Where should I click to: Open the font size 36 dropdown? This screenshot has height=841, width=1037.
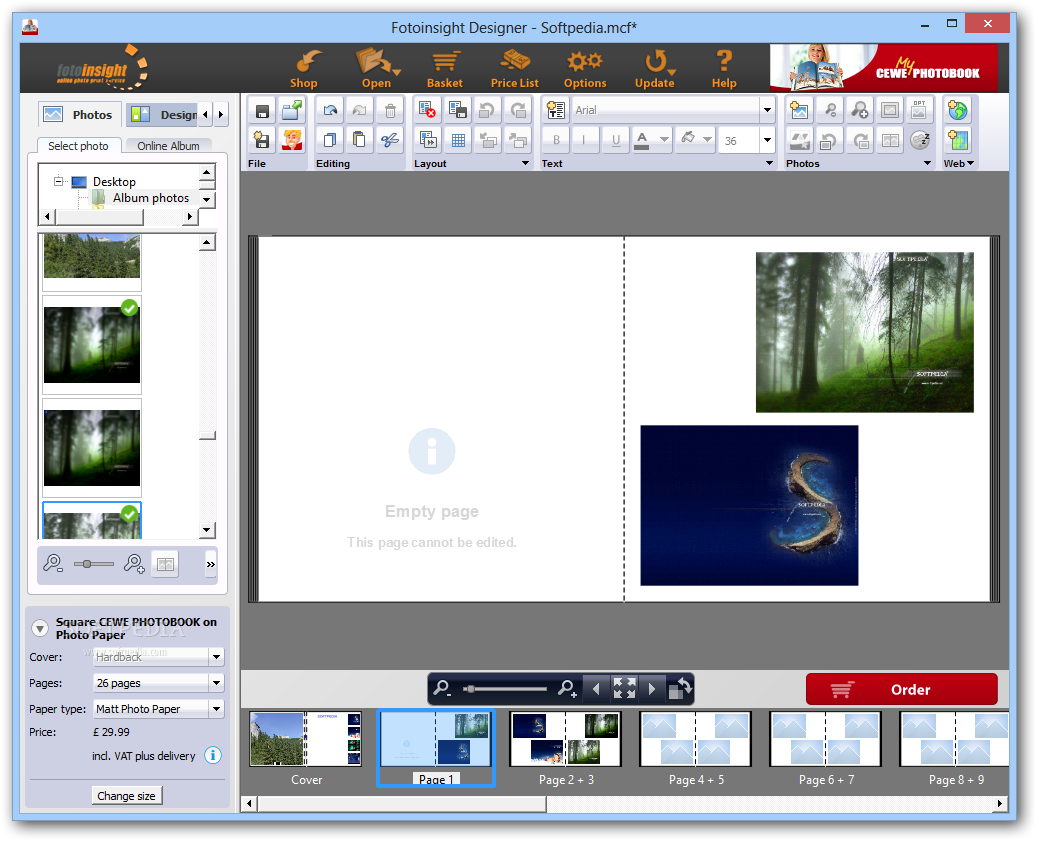coord(767,140)
